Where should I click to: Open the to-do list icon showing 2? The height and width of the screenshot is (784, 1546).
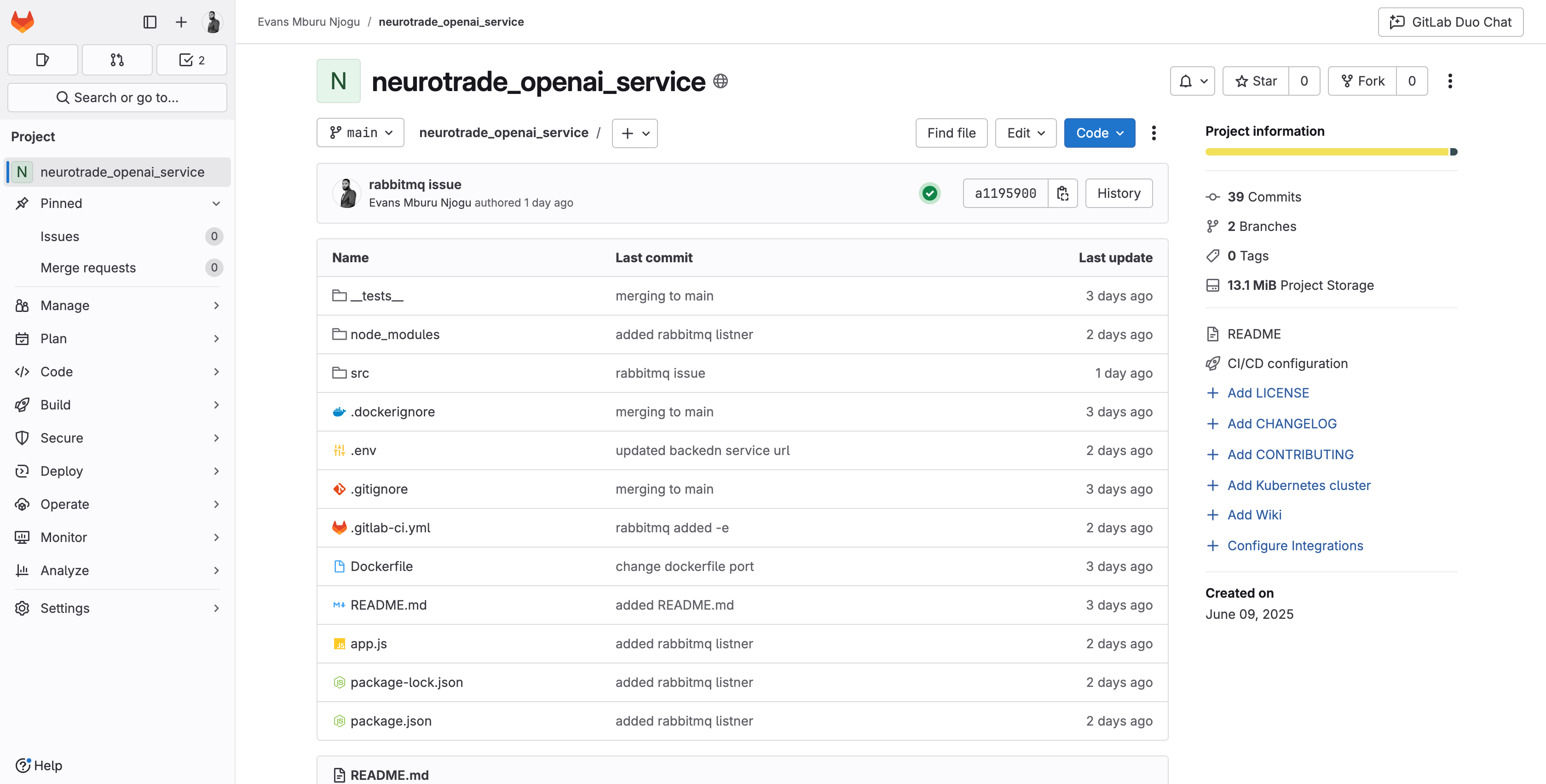coord(191,60)
